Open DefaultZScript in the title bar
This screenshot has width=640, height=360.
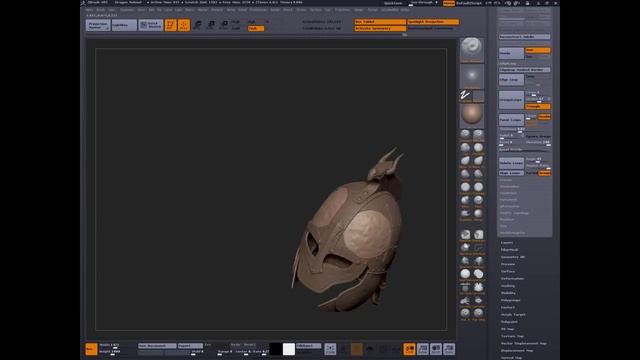tap(469, 3)
